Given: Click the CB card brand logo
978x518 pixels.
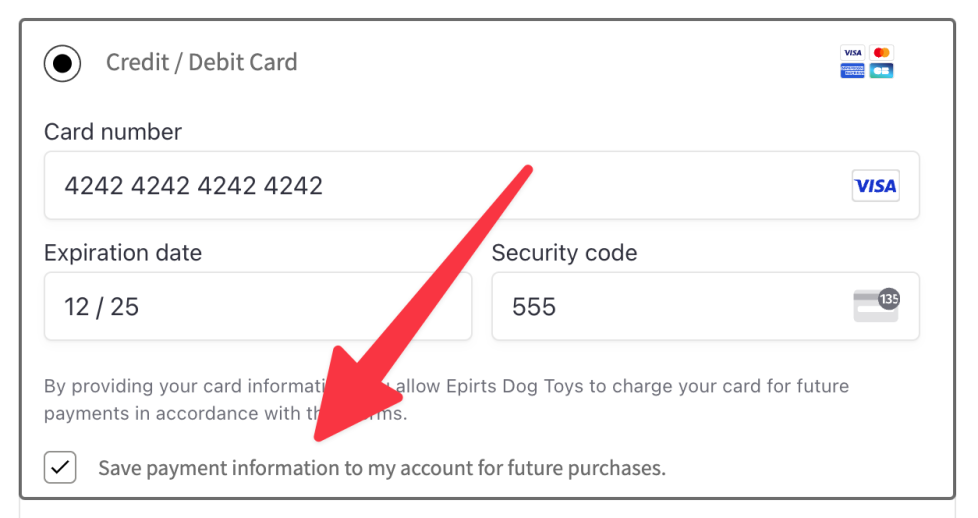Looking at the screenshot, I should [x=881, y=71].
